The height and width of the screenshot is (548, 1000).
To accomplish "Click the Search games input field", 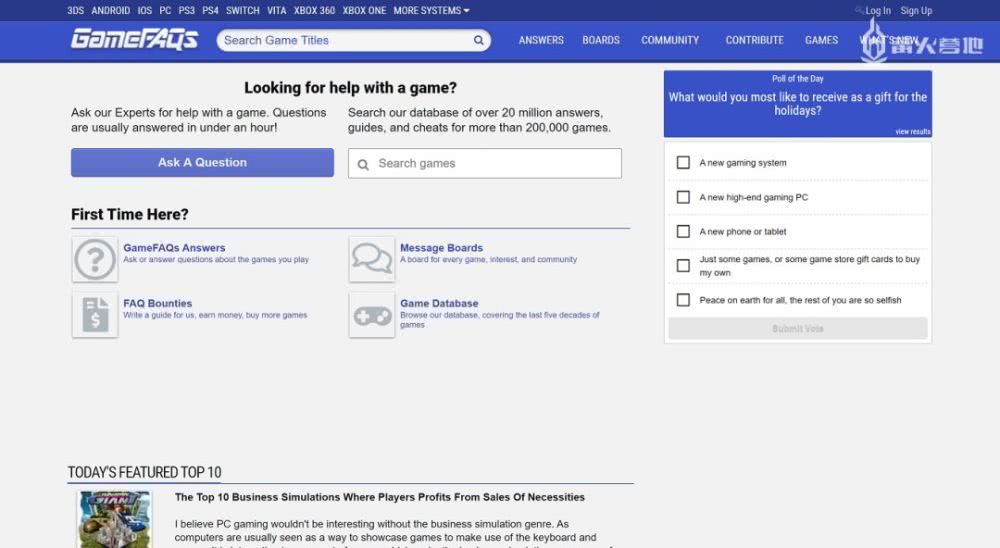I will (485, 163).
